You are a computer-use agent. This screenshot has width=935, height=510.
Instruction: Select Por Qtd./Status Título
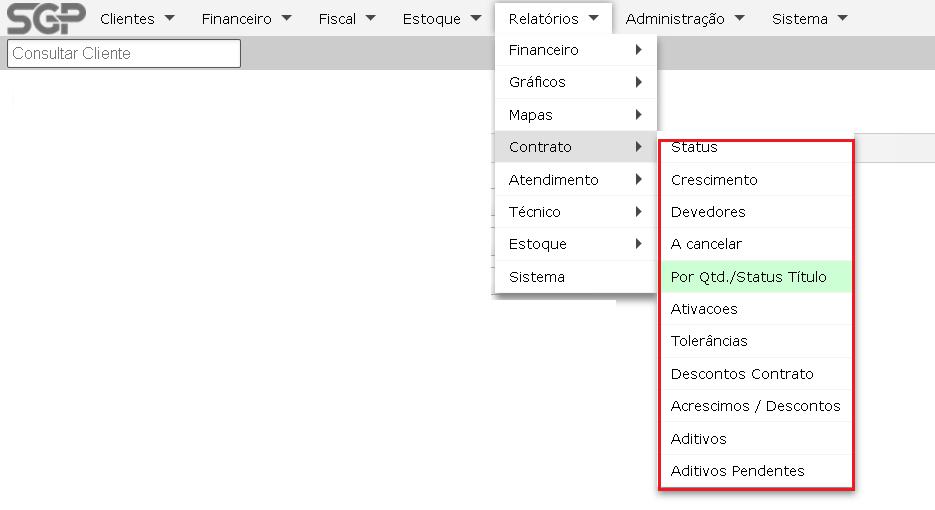click(x=748, y=277)
